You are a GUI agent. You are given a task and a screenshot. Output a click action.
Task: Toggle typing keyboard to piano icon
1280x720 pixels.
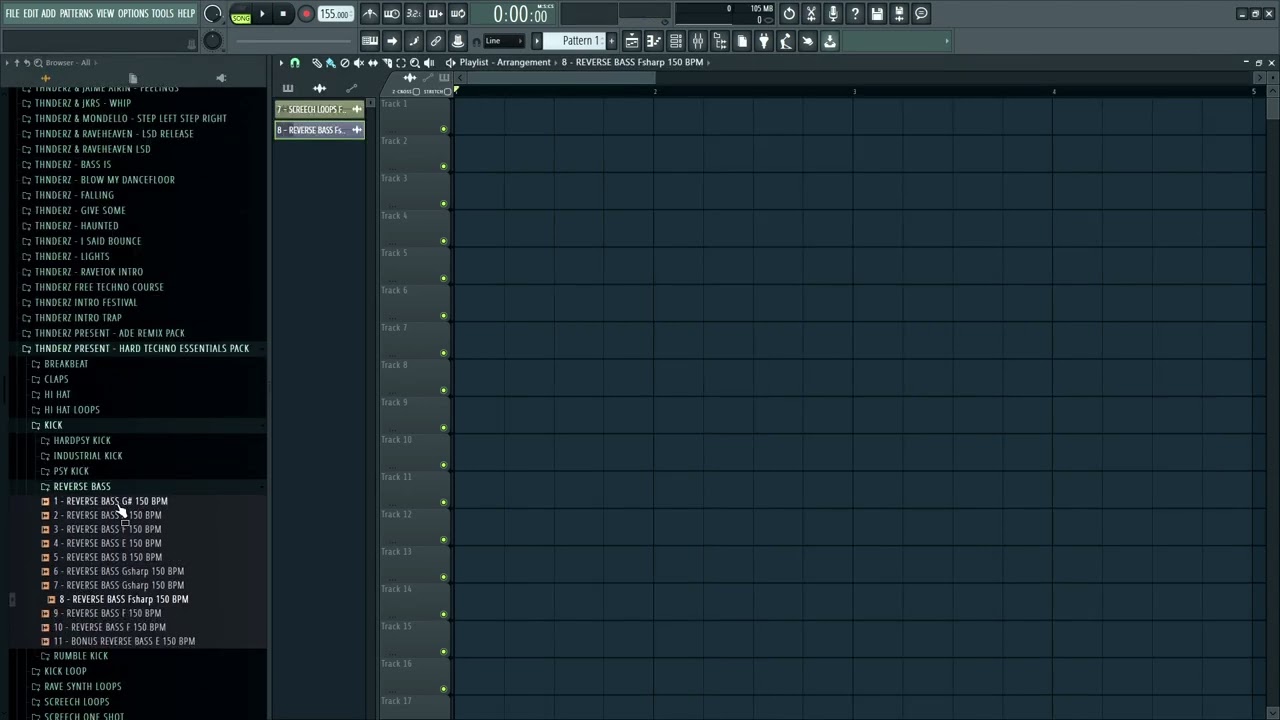[370, 41]
